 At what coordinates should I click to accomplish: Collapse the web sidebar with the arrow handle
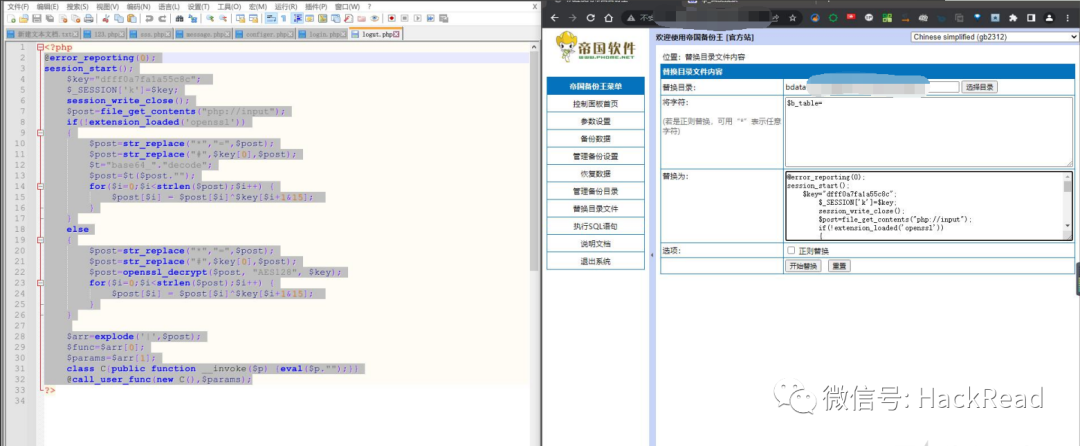[x=653, y=255]
